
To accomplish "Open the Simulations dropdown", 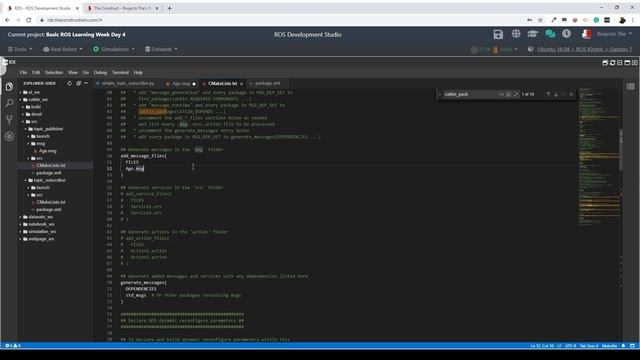I will (114, 49).
